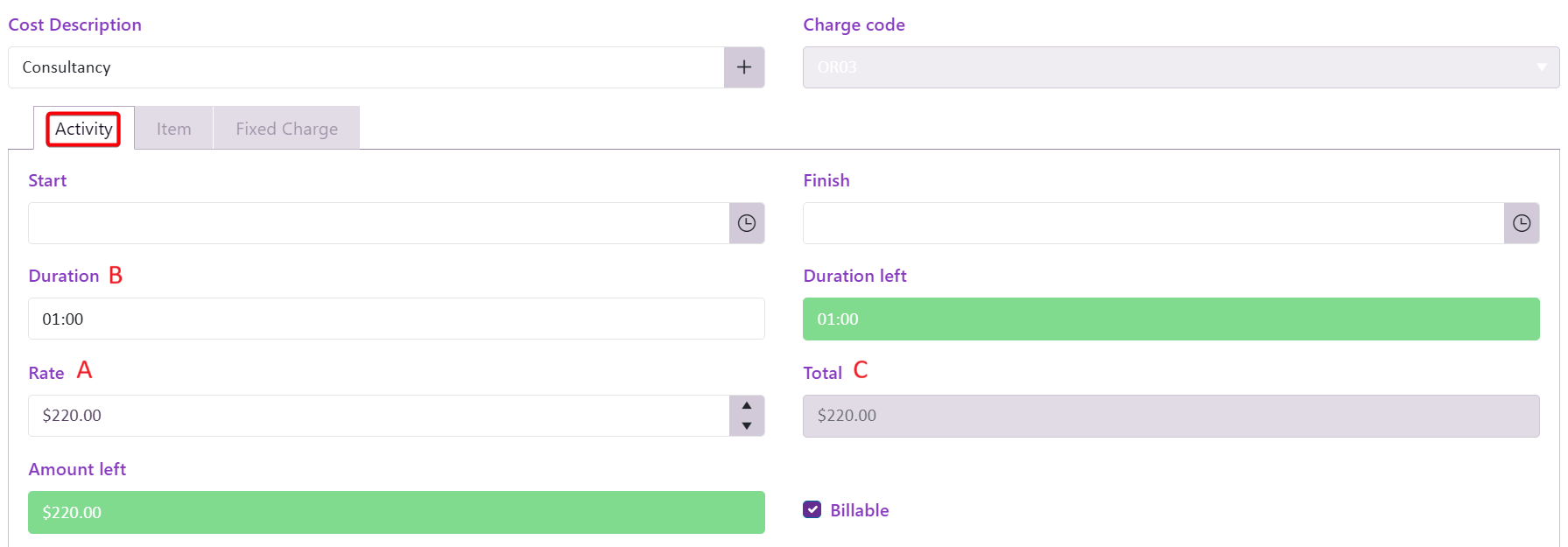This screenshot has width=1568, height=547.
Task: Open the Start time clock picker
Action: (747, 223)
